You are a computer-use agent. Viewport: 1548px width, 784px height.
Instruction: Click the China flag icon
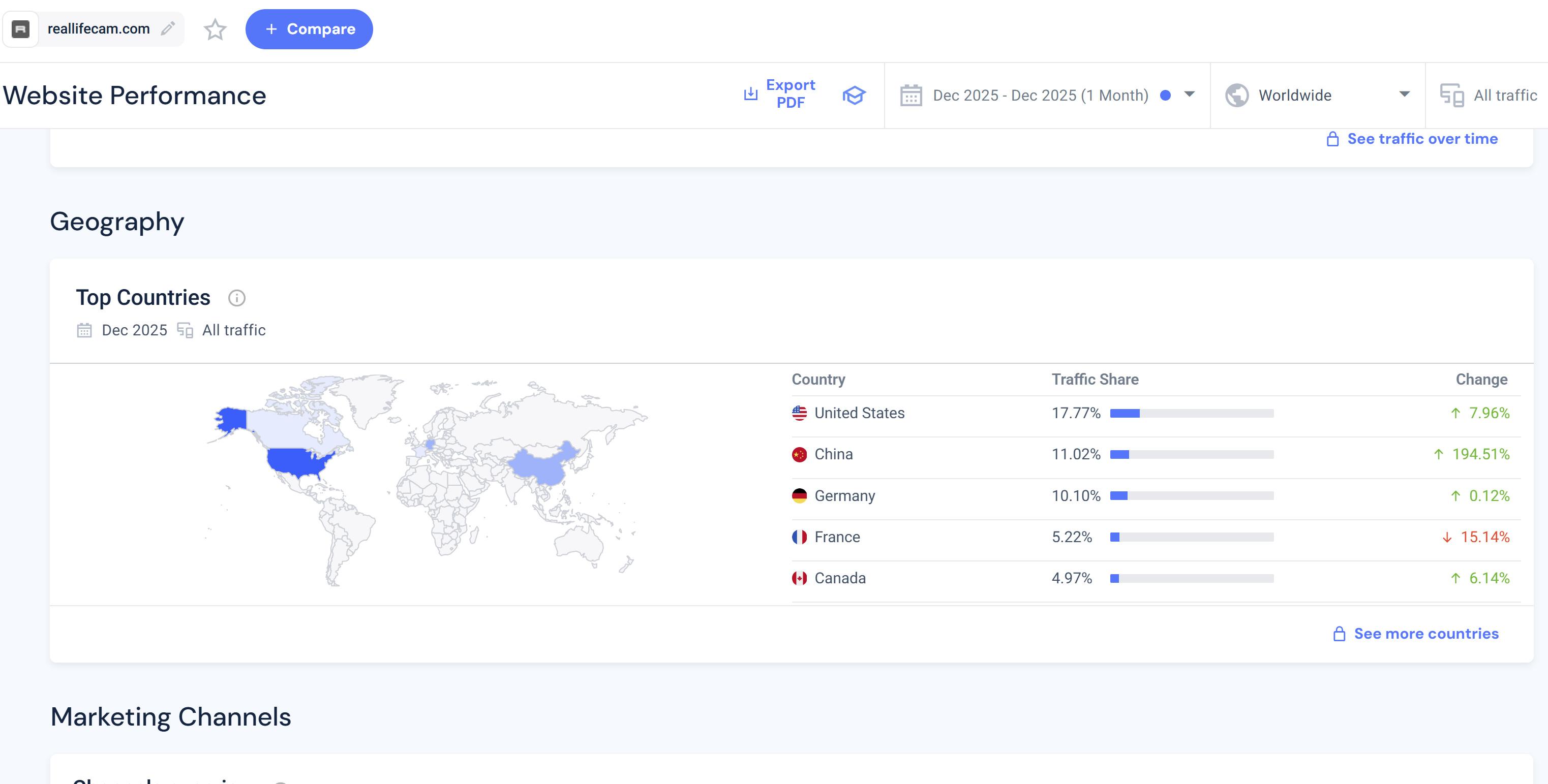pyautogui.click(x=799, y=454)
